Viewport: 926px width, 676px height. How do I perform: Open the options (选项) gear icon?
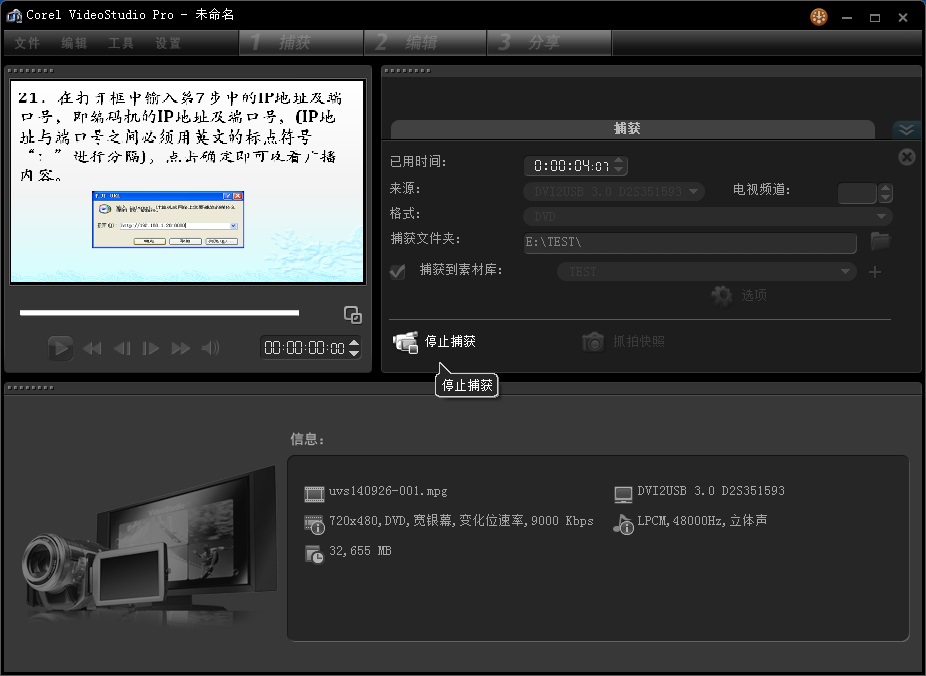coord(721,295)
